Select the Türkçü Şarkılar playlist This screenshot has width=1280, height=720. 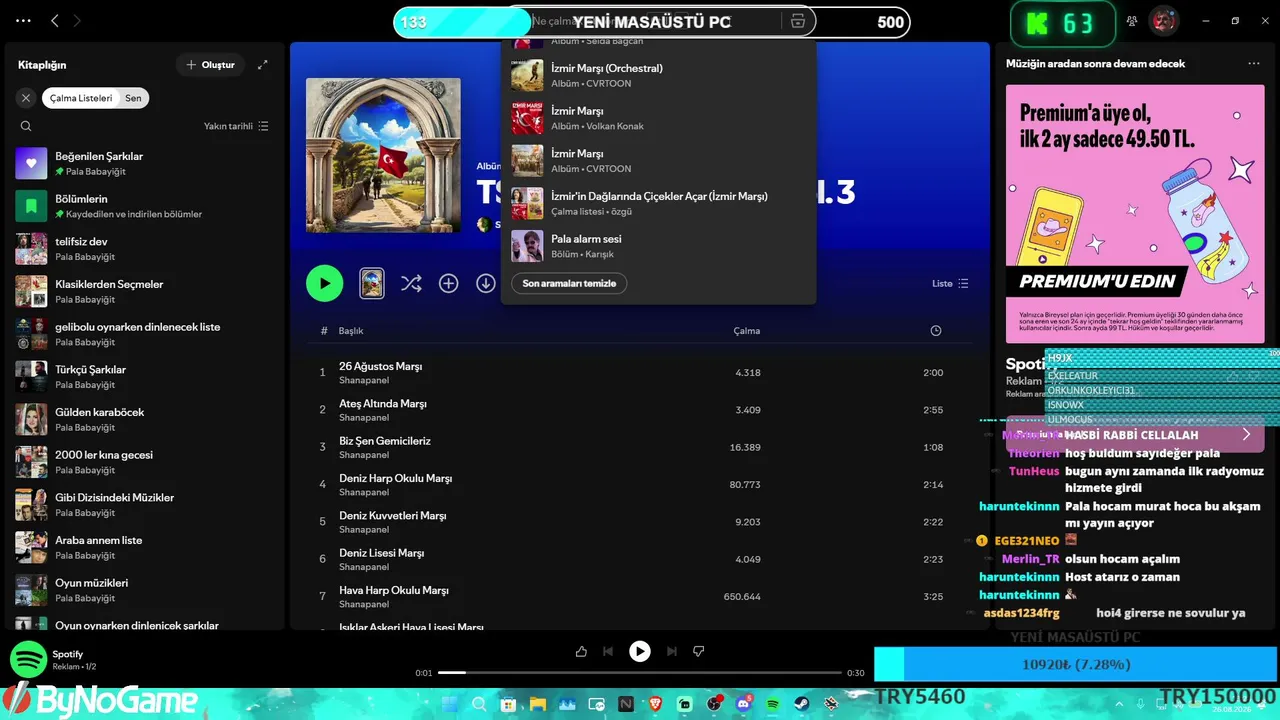pos(145,376)
